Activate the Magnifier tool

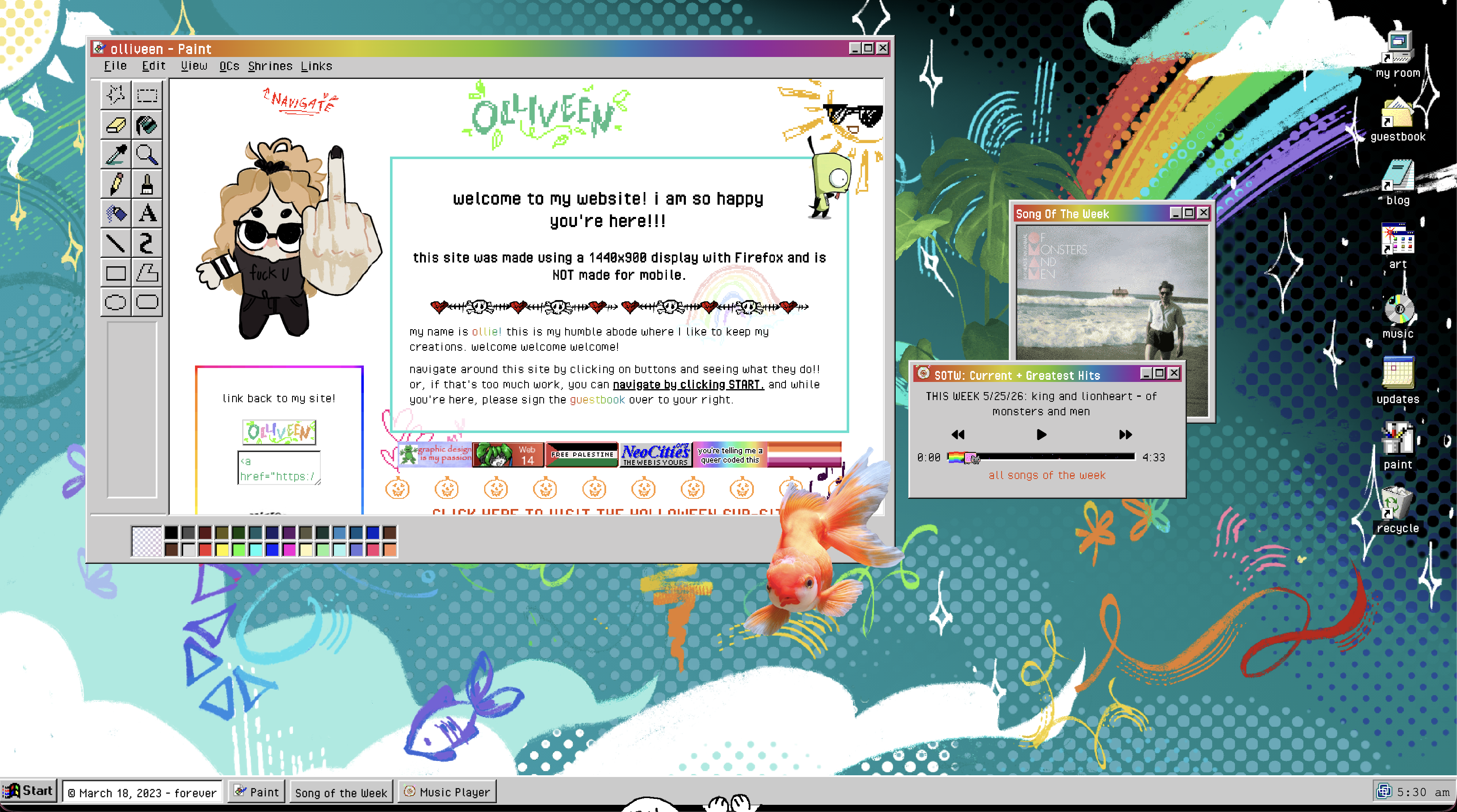147,154
